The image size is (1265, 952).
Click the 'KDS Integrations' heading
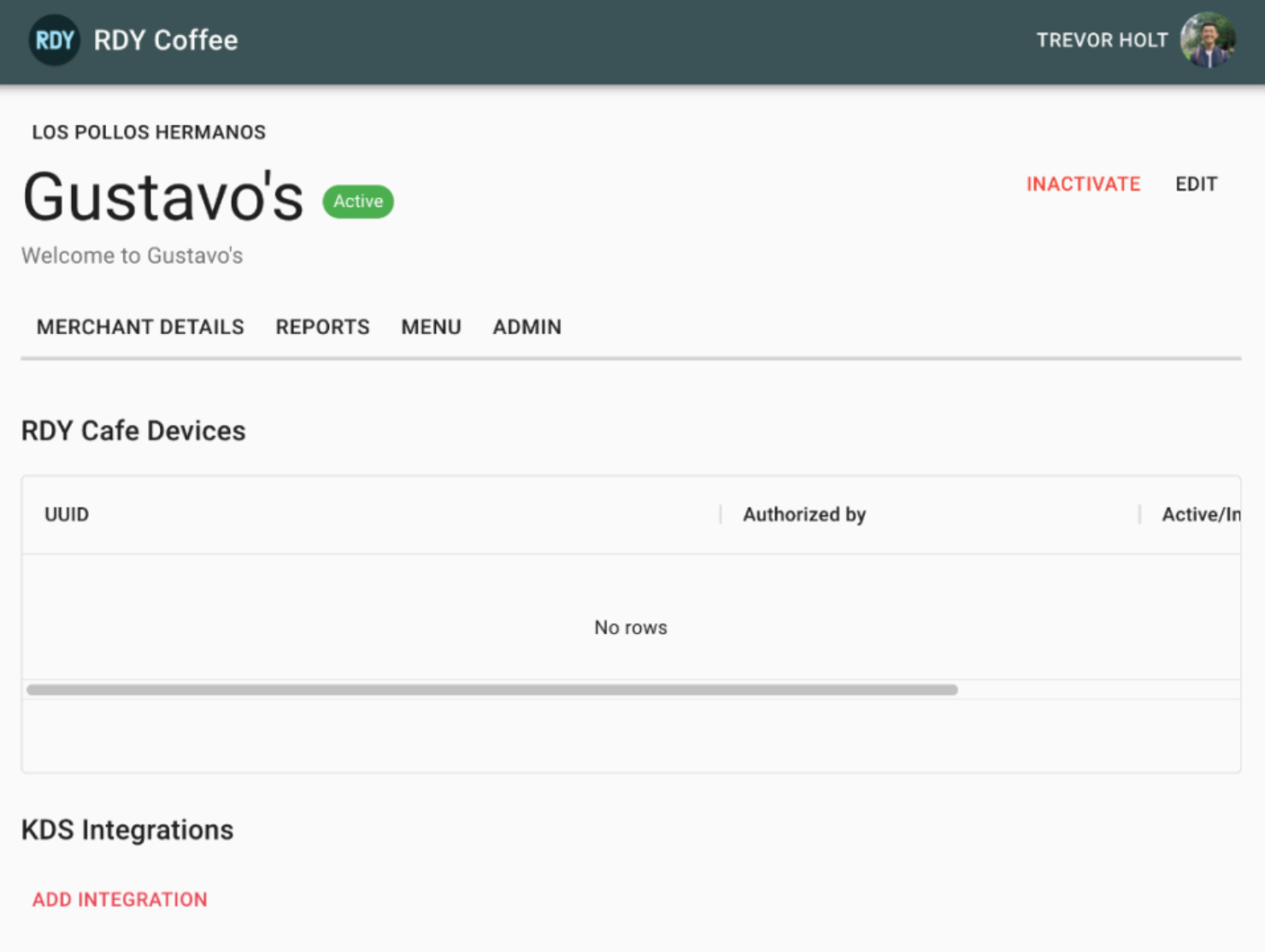[127, 830]
